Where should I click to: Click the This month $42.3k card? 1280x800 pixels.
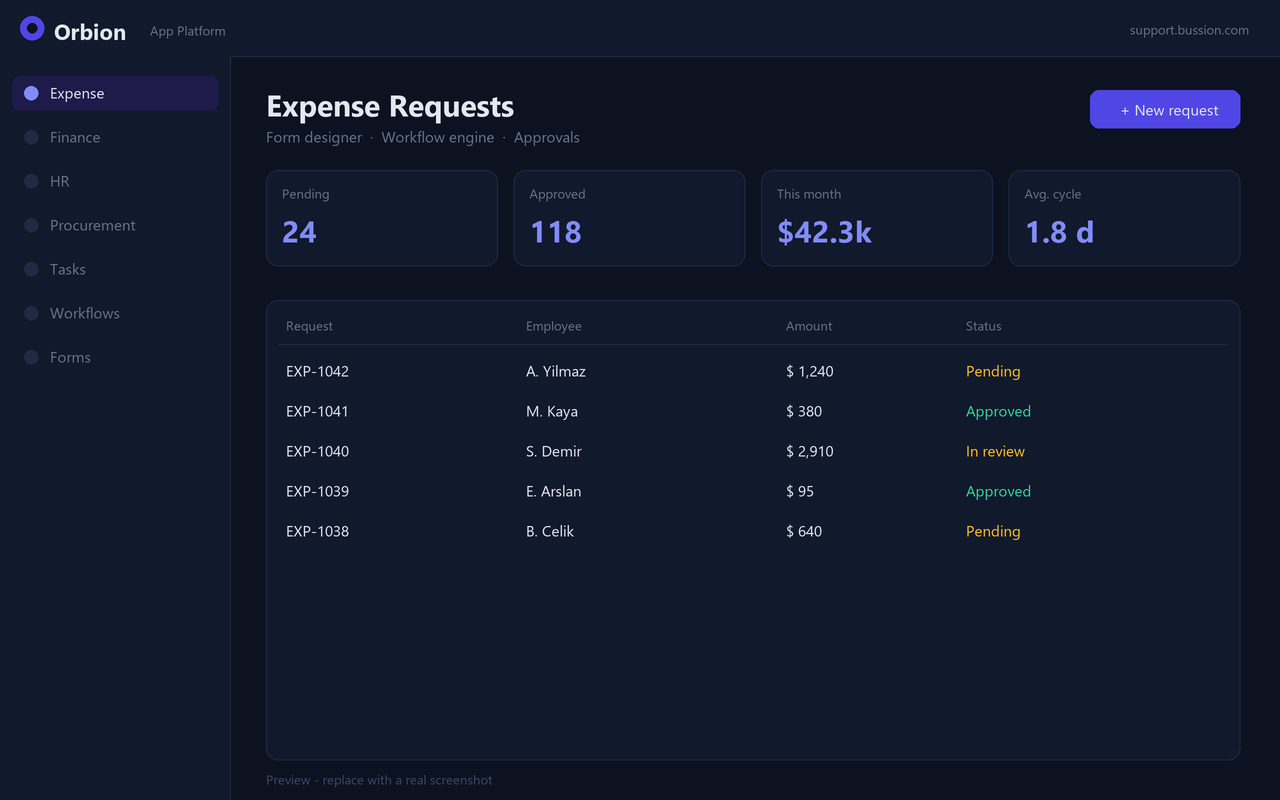pyautogui.click(x=877, y=218)
